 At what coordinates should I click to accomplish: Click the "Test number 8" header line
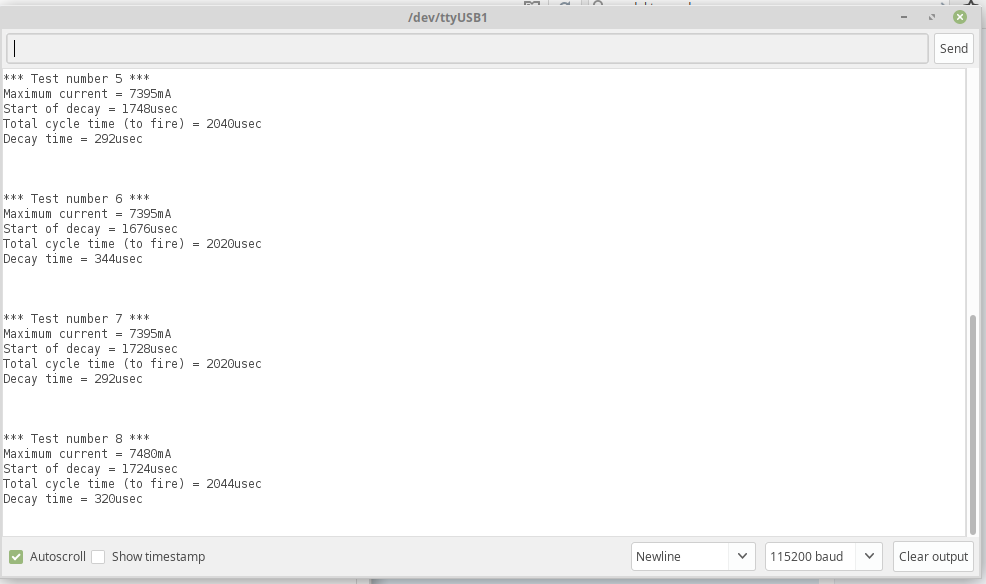(x=77, y=439)
